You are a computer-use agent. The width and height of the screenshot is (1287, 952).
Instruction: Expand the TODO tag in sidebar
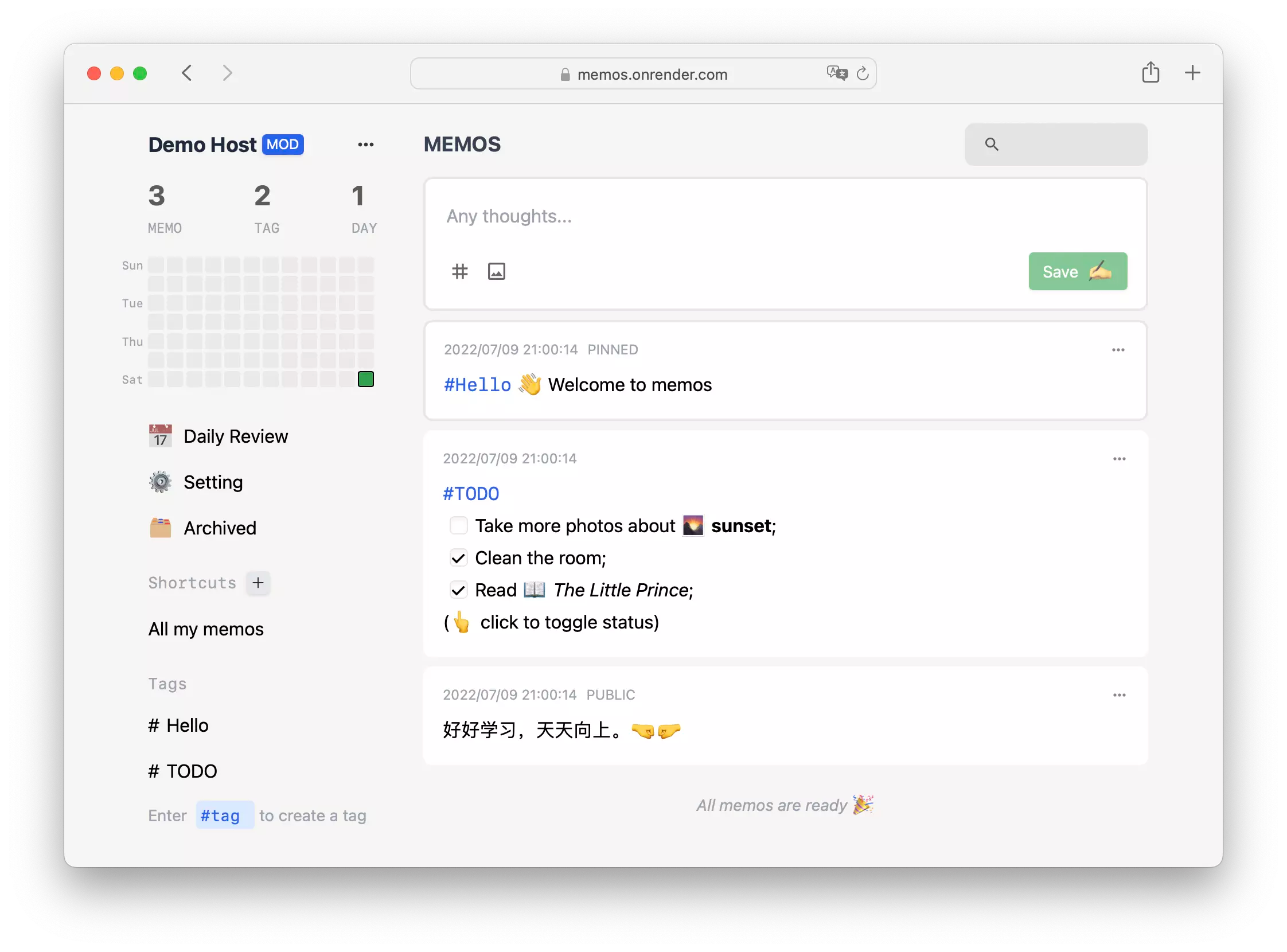183,770
